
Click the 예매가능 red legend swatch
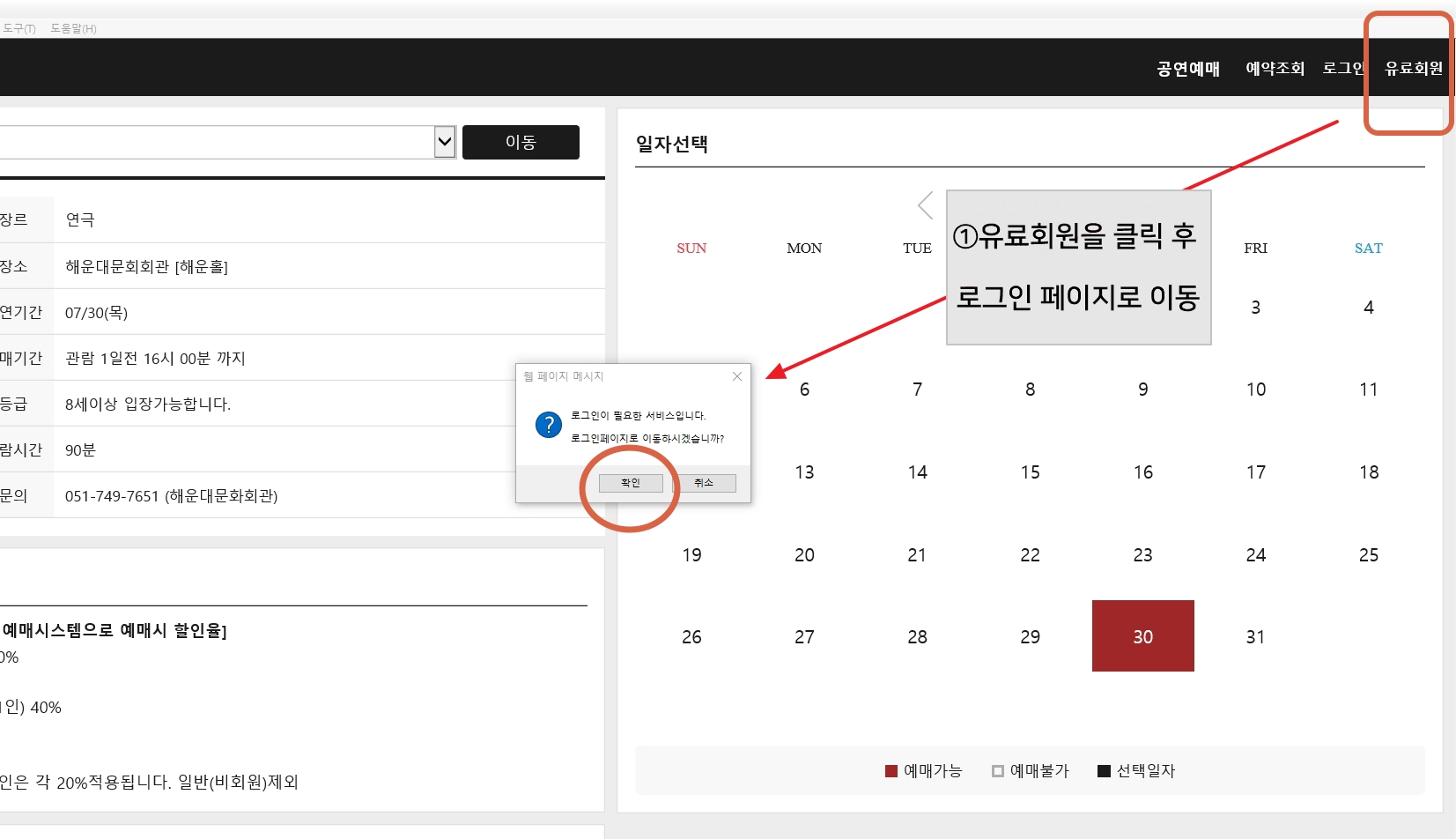(x=891, y=771)
